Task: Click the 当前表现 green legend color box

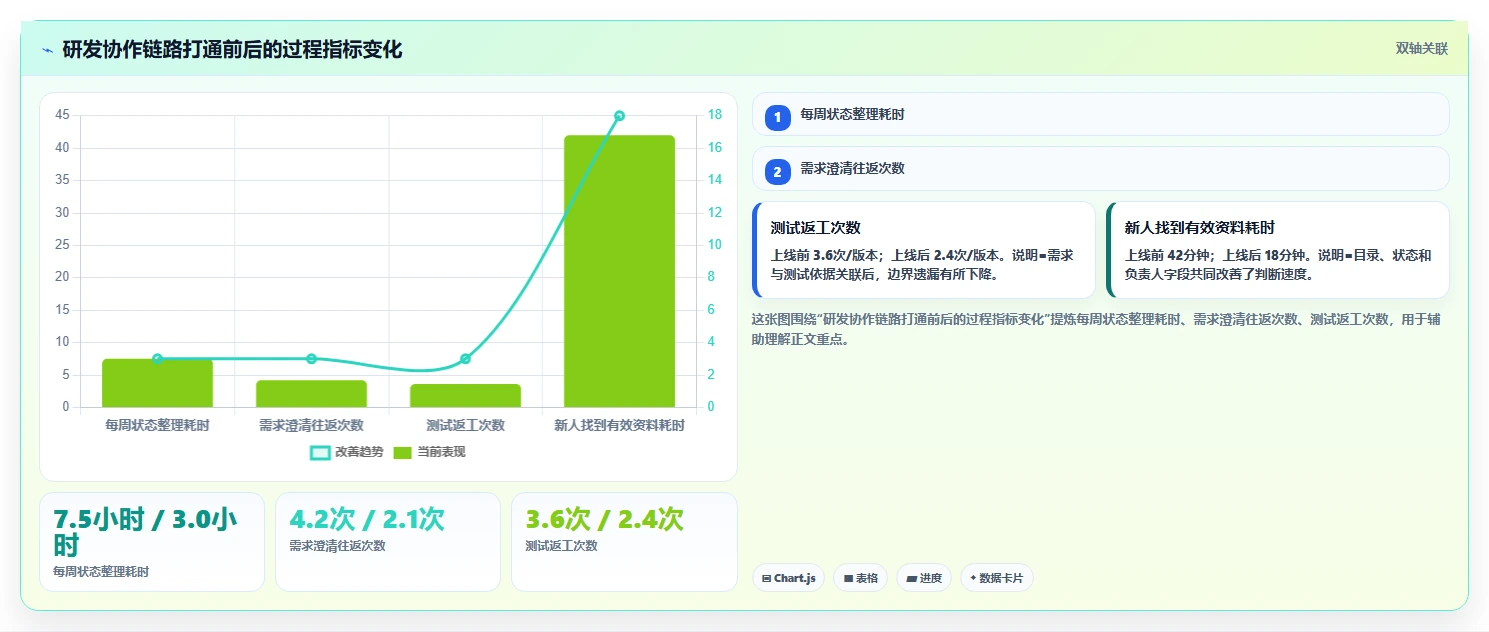Action: pos(402,453)
